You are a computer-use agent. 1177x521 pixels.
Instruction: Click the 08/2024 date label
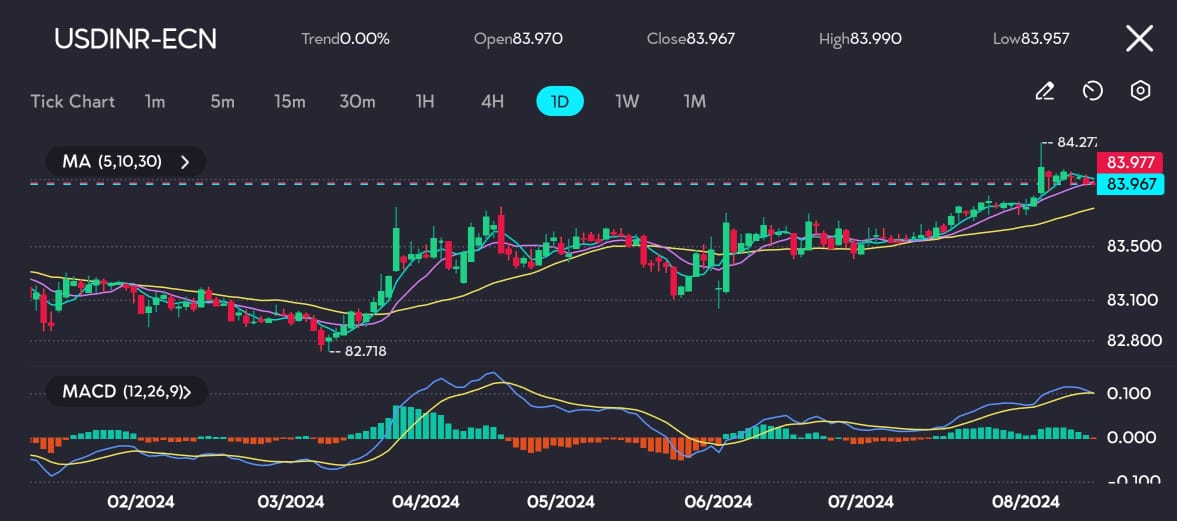[x=1028, y=501]
